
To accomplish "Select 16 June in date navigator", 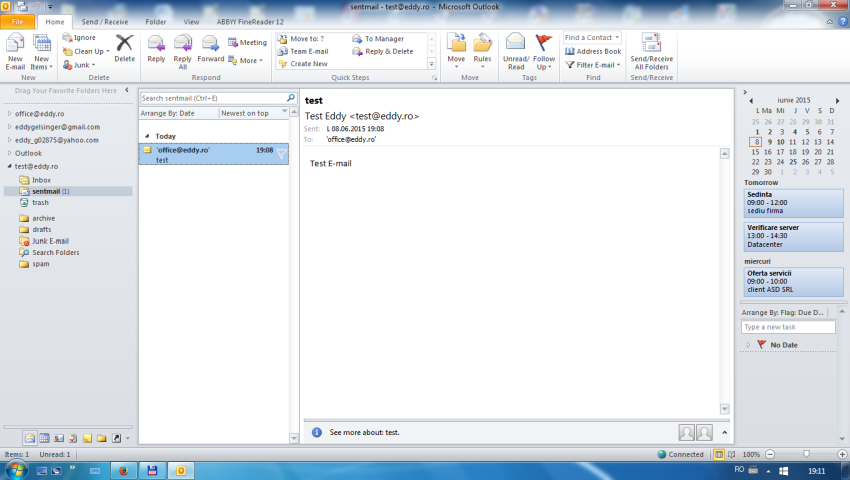I will click(x=768, y=152).
